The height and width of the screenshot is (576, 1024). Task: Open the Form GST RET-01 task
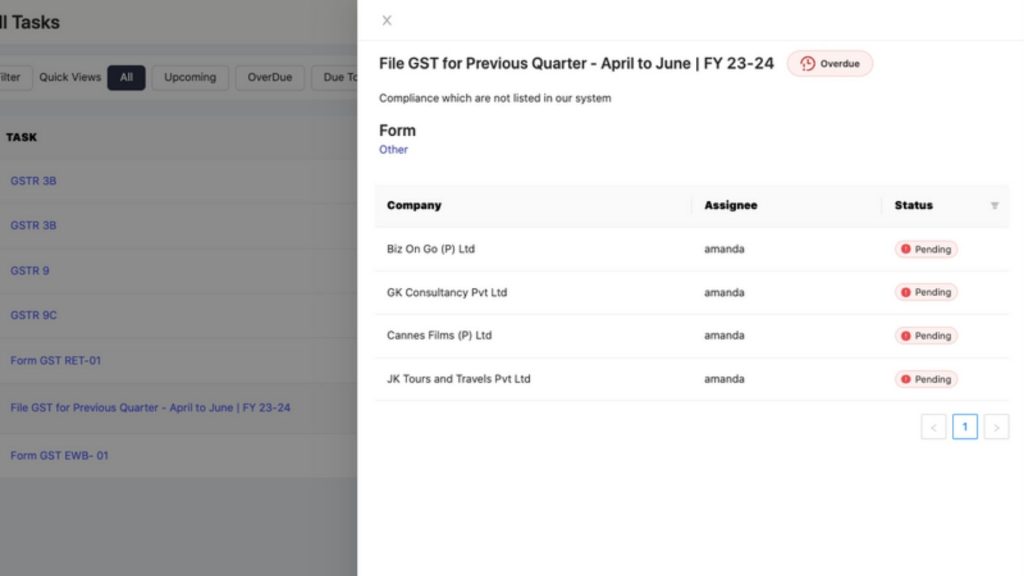[x=56, y=360]
